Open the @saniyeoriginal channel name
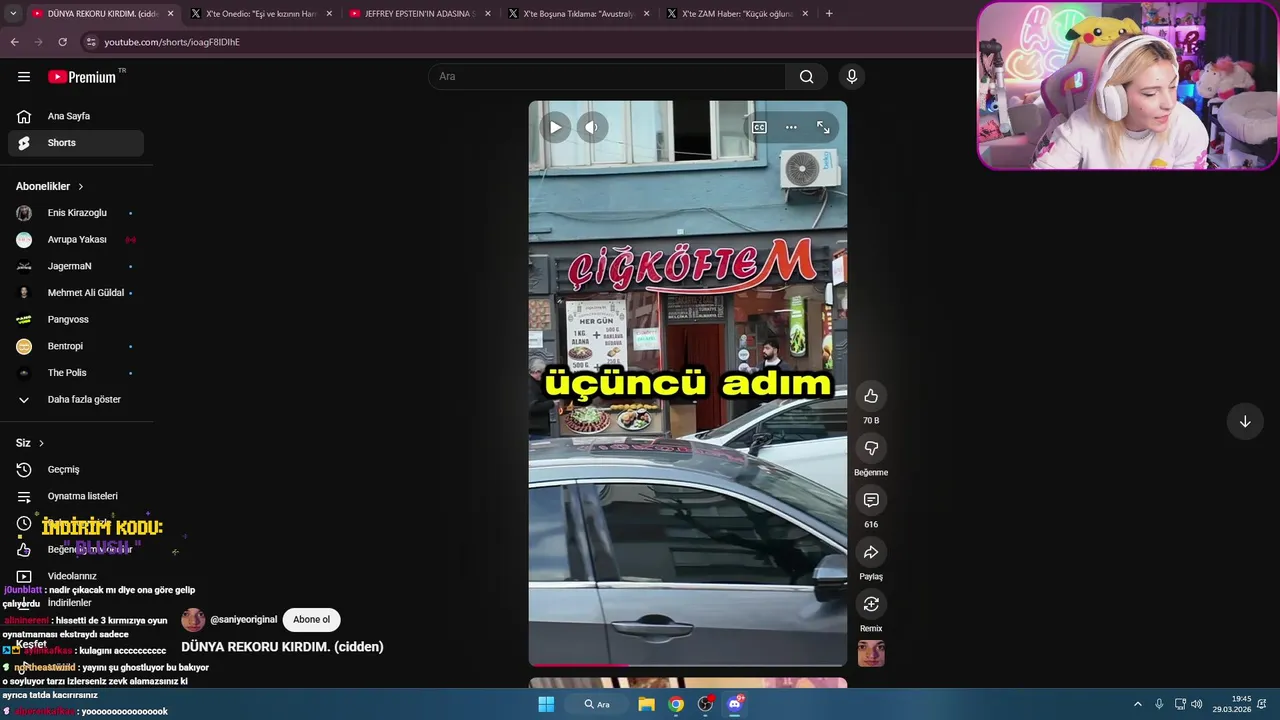Screen dimensions: 1280x720 (x=243, y=620)
